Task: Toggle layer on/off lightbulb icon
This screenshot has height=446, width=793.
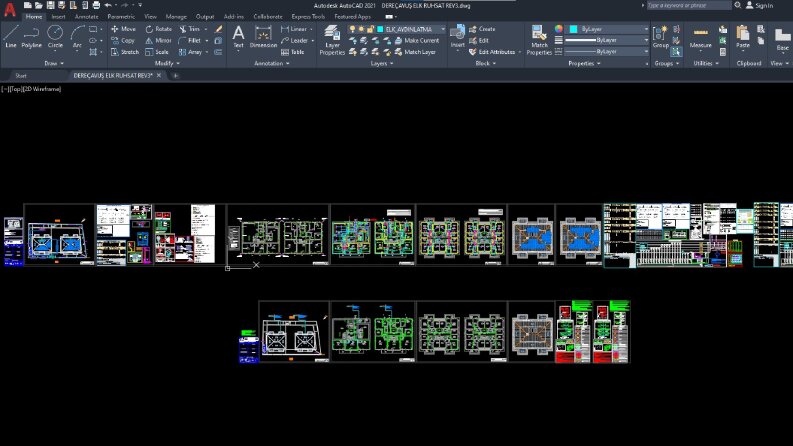Action: [353, 29]
